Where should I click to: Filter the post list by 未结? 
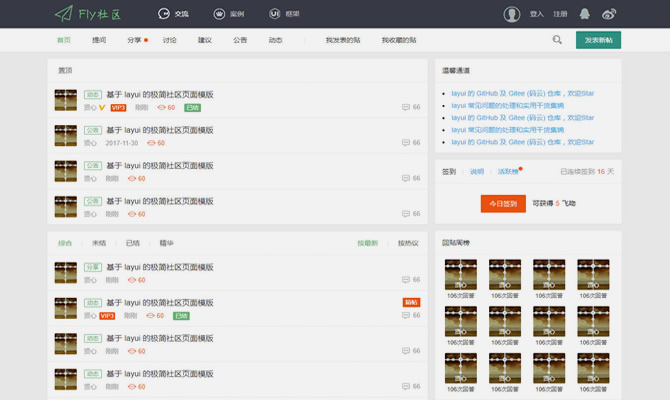[99, 243]
